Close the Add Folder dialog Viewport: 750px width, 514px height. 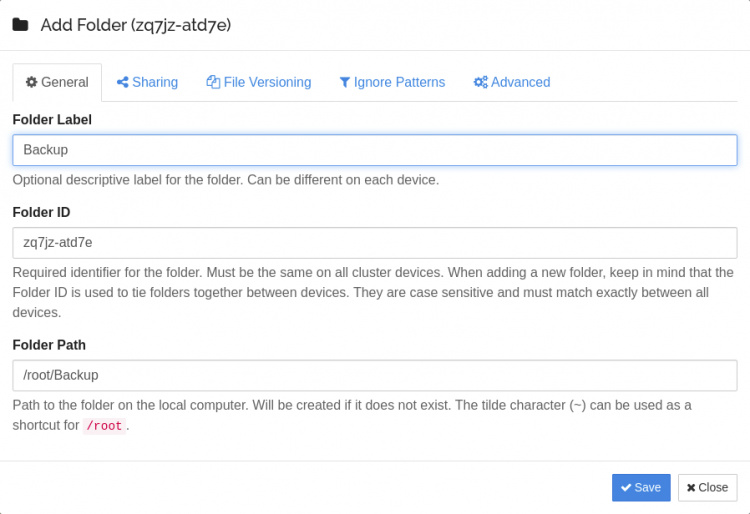click(707, 487)
